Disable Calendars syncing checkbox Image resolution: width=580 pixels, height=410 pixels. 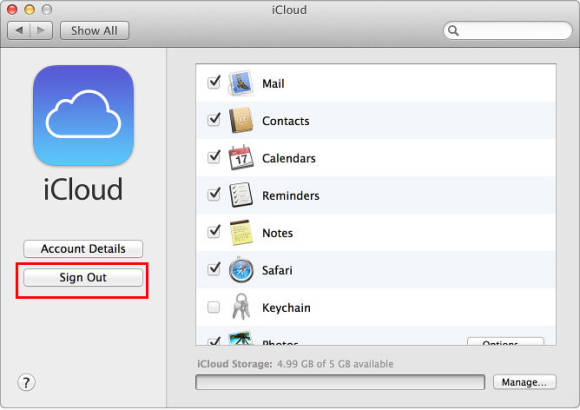[x=214, y=157]
